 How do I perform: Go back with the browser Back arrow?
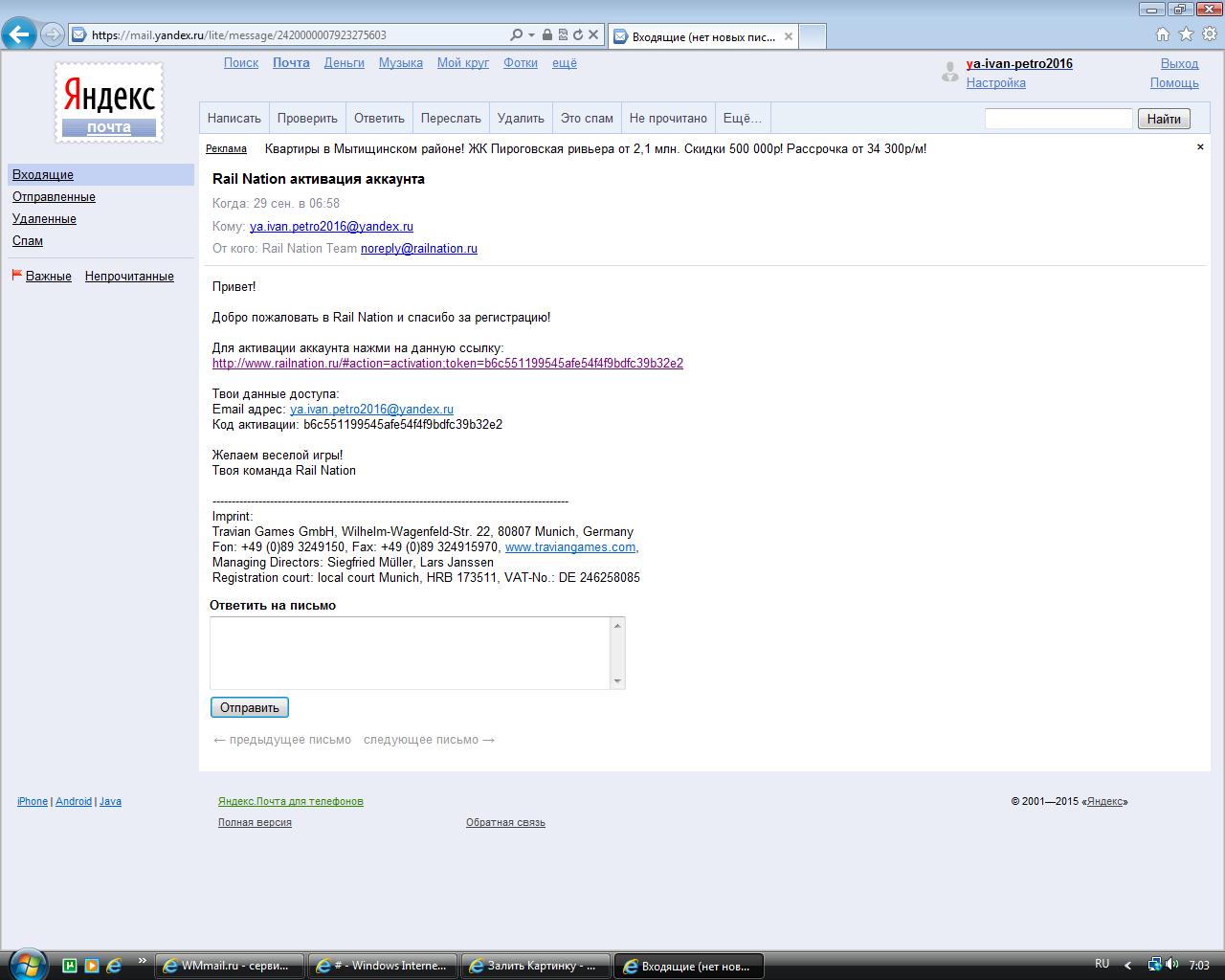pos(19,35)
